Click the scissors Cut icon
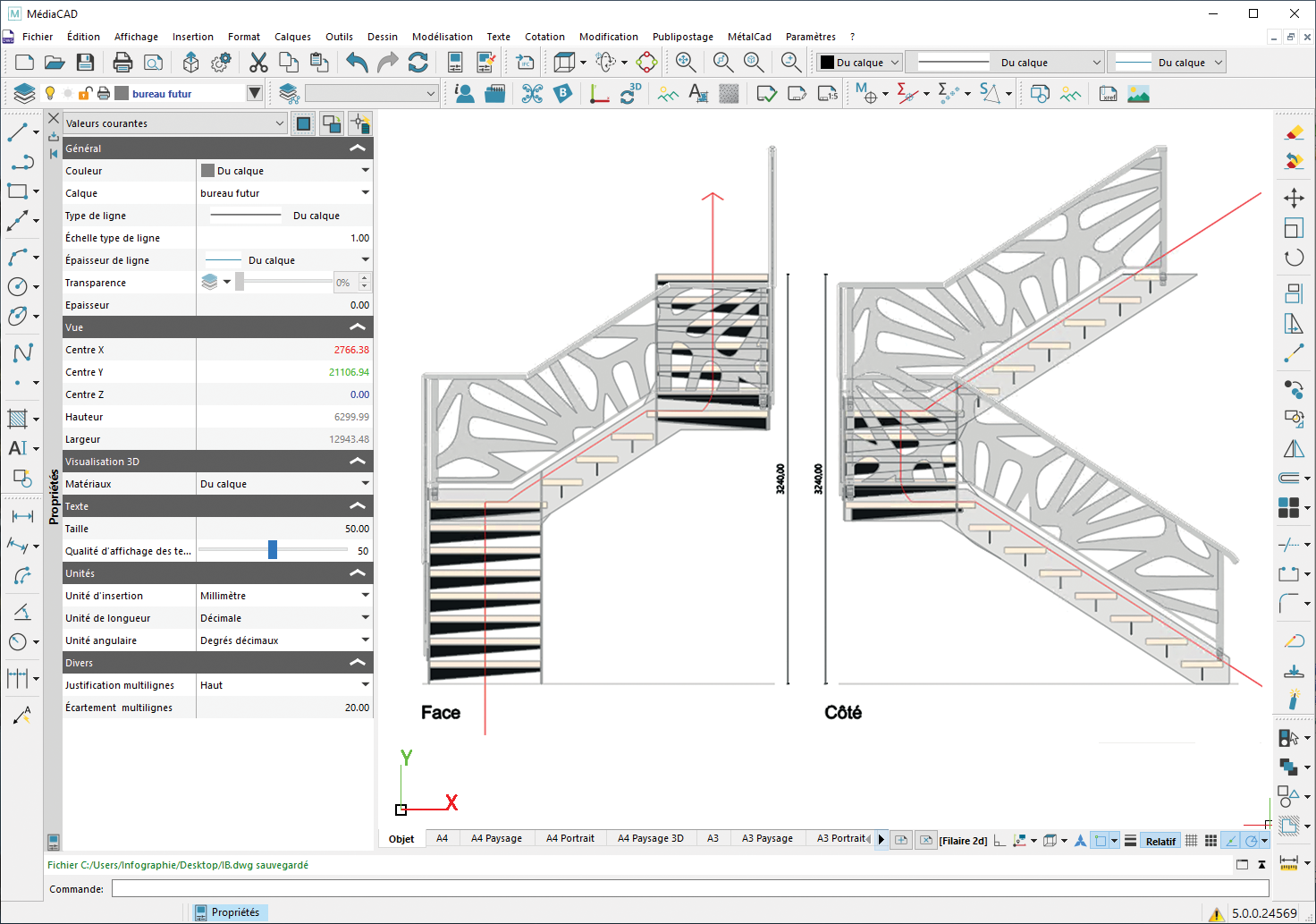Image resolution: width=1316 pixels, height=924 pixels. click(258, 62)
